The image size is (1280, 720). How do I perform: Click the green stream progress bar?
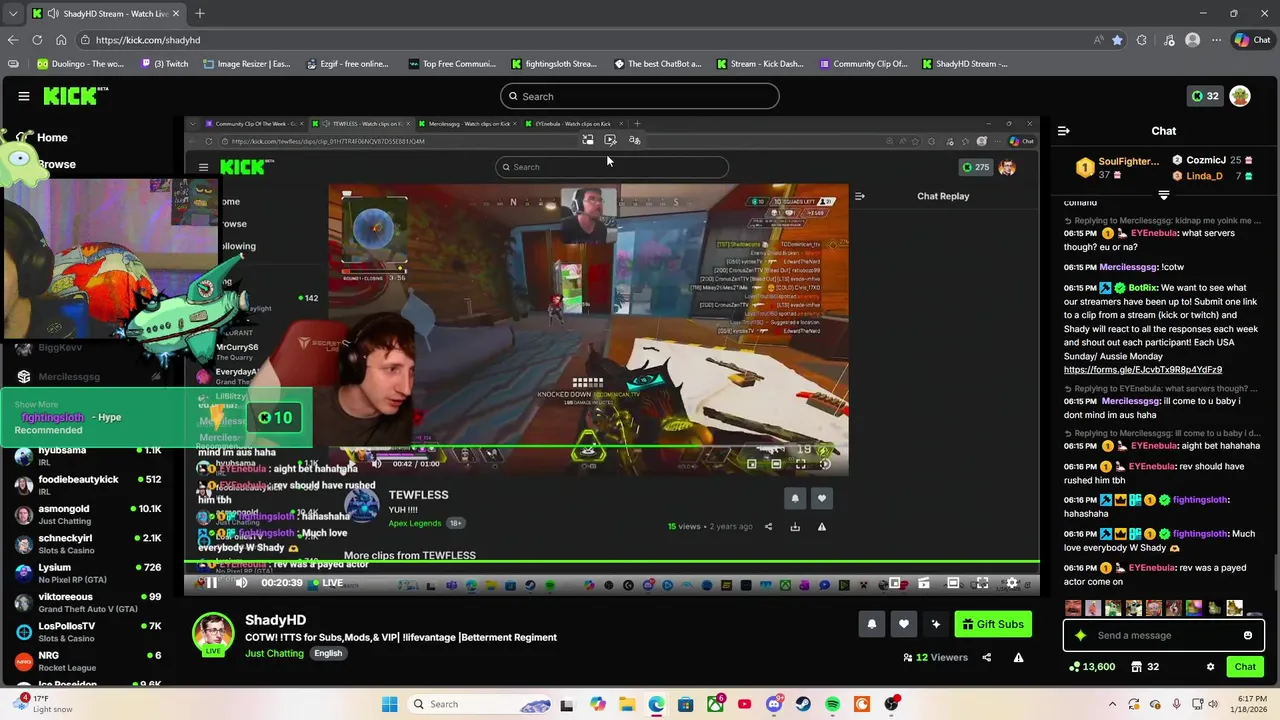[612, 562]
